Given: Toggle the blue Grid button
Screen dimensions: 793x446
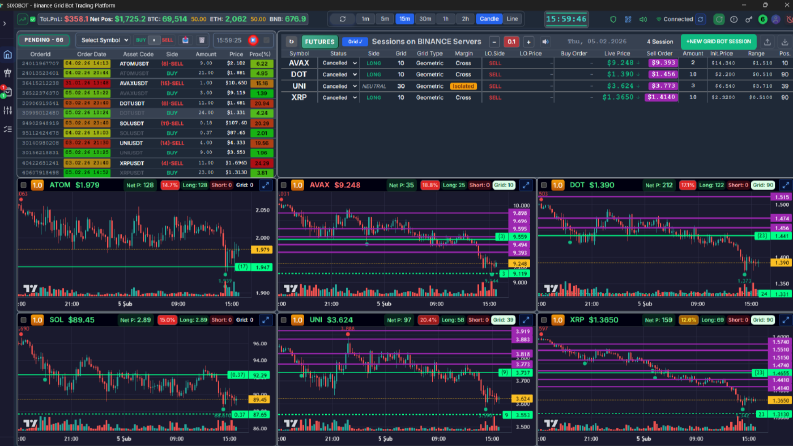Looking at the screenshot, I should point(355,41).
